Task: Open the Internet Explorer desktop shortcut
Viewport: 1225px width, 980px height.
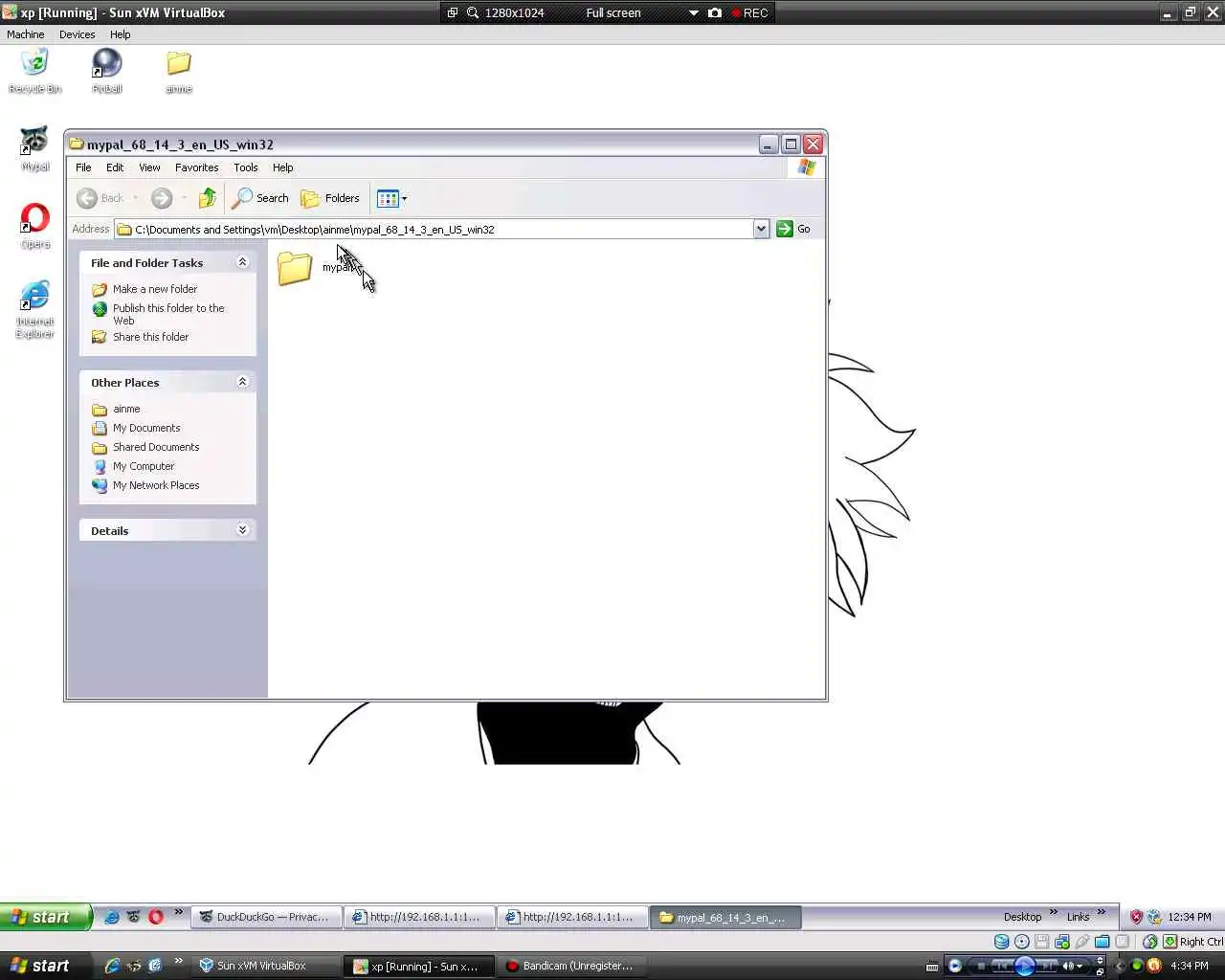Action: (x=34, y=310)
